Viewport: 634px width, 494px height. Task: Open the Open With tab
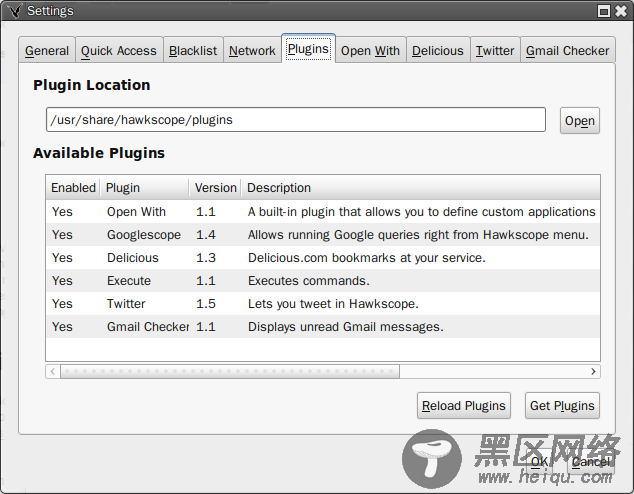tap(370, 51)
